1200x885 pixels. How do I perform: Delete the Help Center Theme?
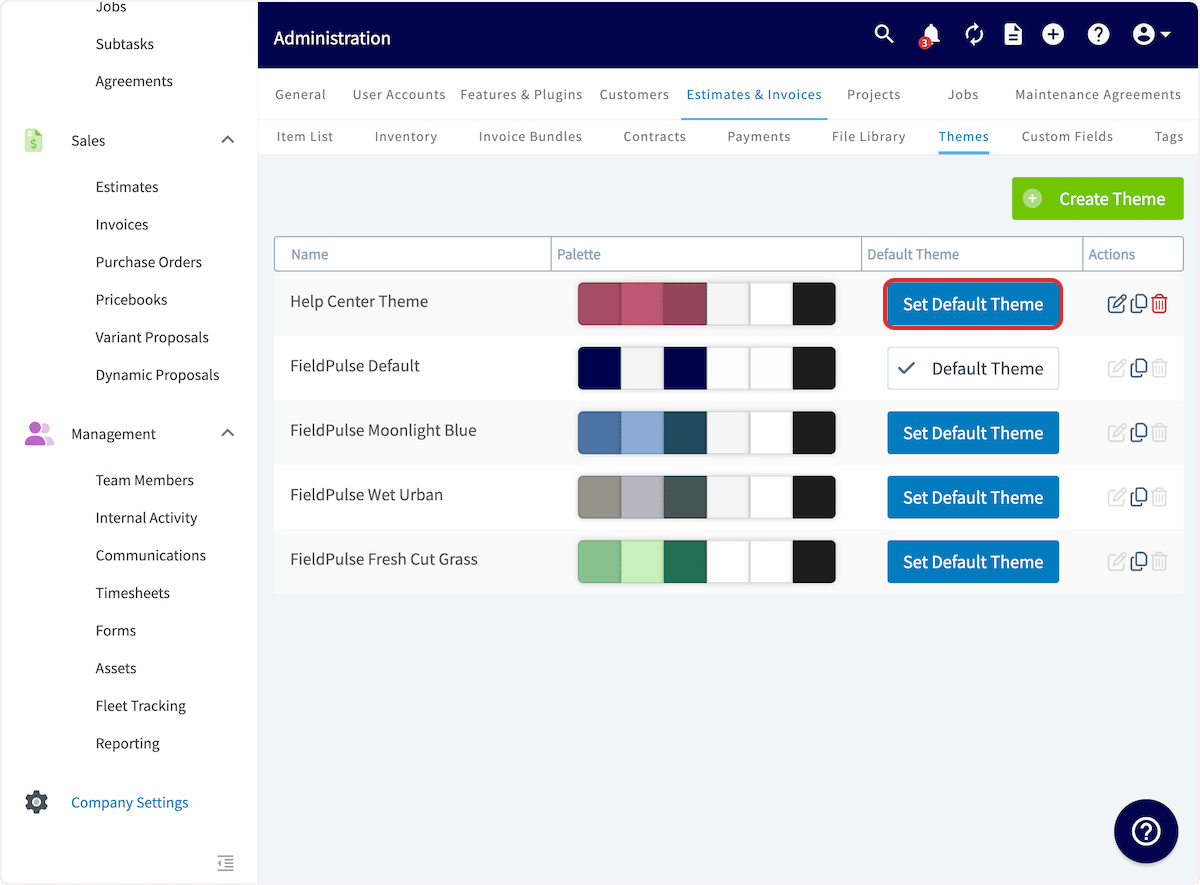(x=1159, y=304)
